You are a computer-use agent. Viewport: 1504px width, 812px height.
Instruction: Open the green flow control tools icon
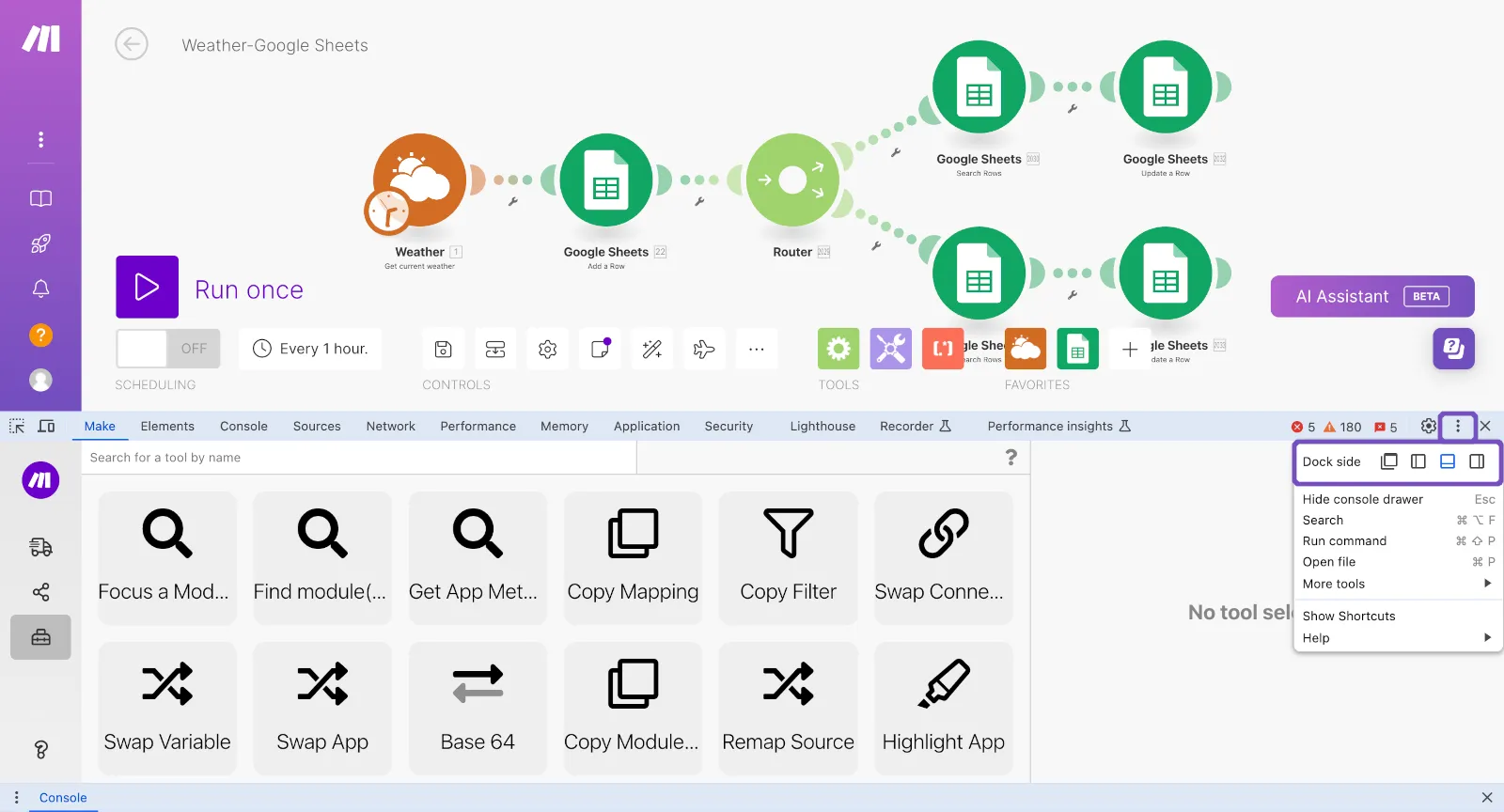(838, 349)
